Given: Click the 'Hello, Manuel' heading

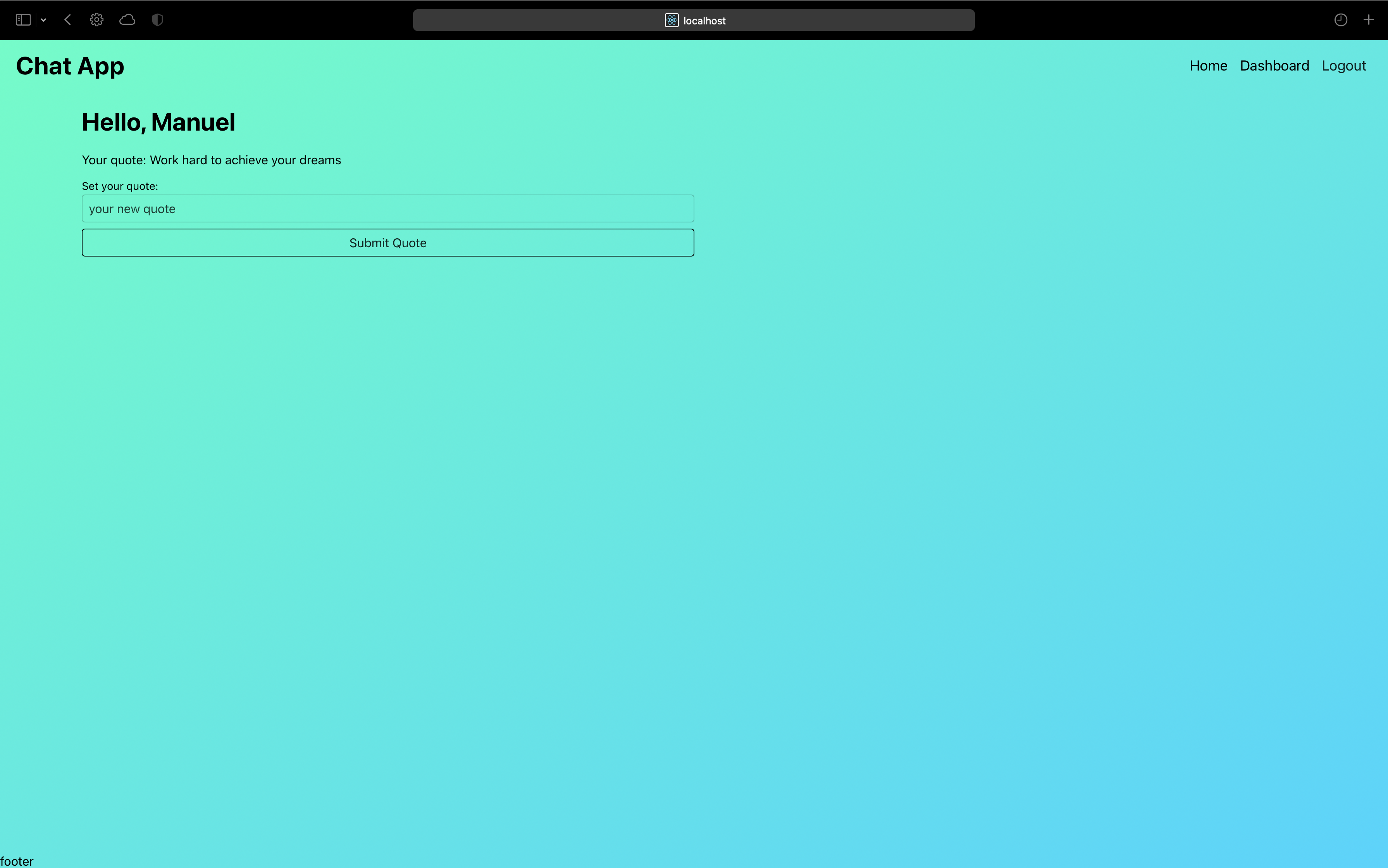Looking at the screenshot, I should coord(158,122).
